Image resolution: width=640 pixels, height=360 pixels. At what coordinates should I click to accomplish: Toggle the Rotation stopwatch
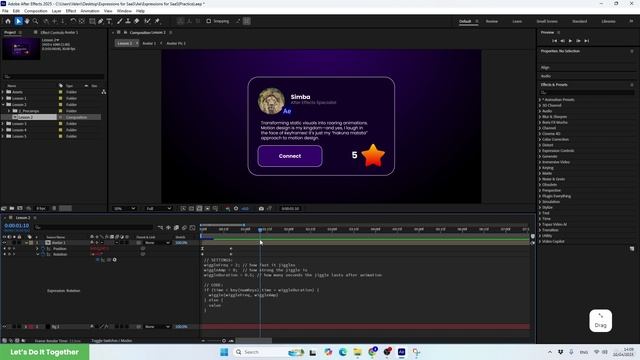(x=43, y=254)
